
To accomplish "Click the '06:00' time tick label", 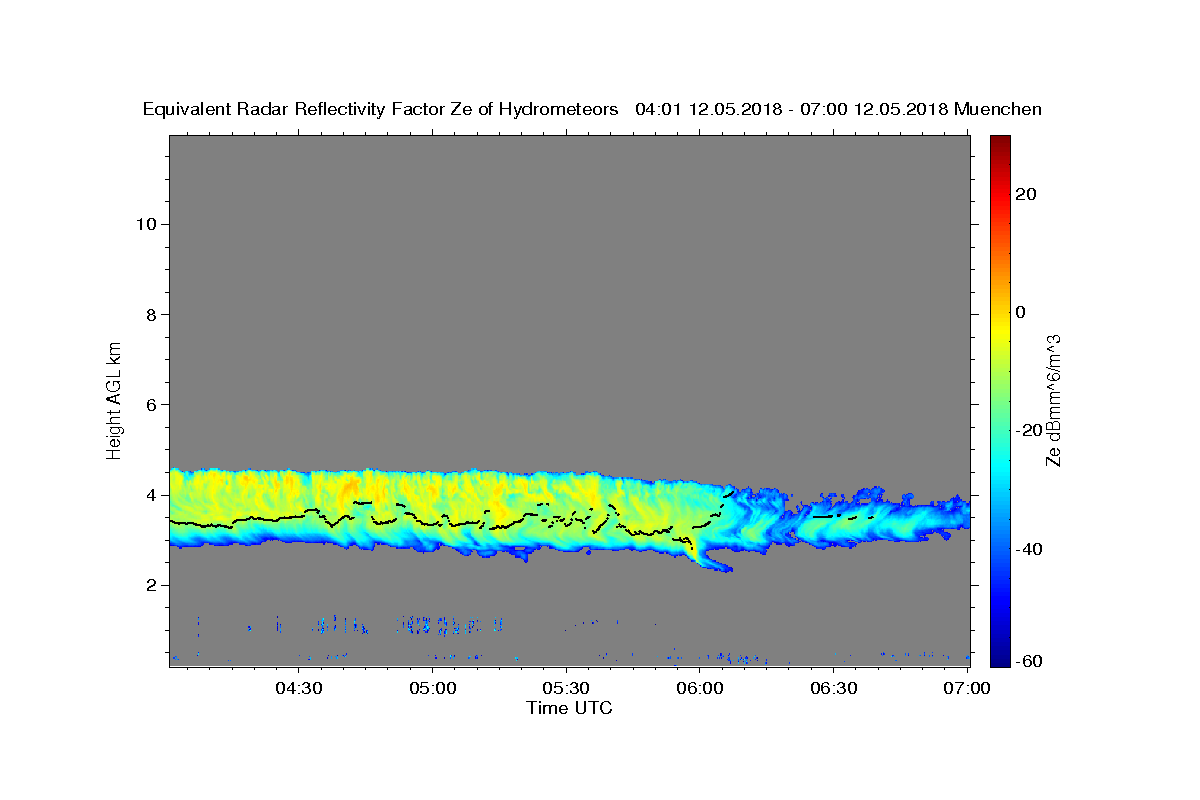I will click(700, 688).
